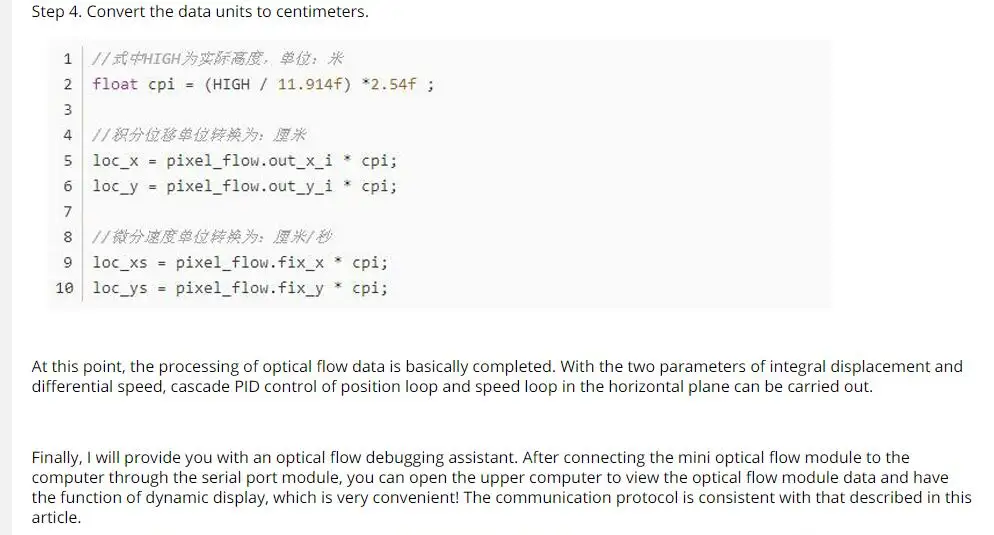This screenshot has height=535, width=994.
Task: Click line number 10 in code gutter
Action: (65, 288)
